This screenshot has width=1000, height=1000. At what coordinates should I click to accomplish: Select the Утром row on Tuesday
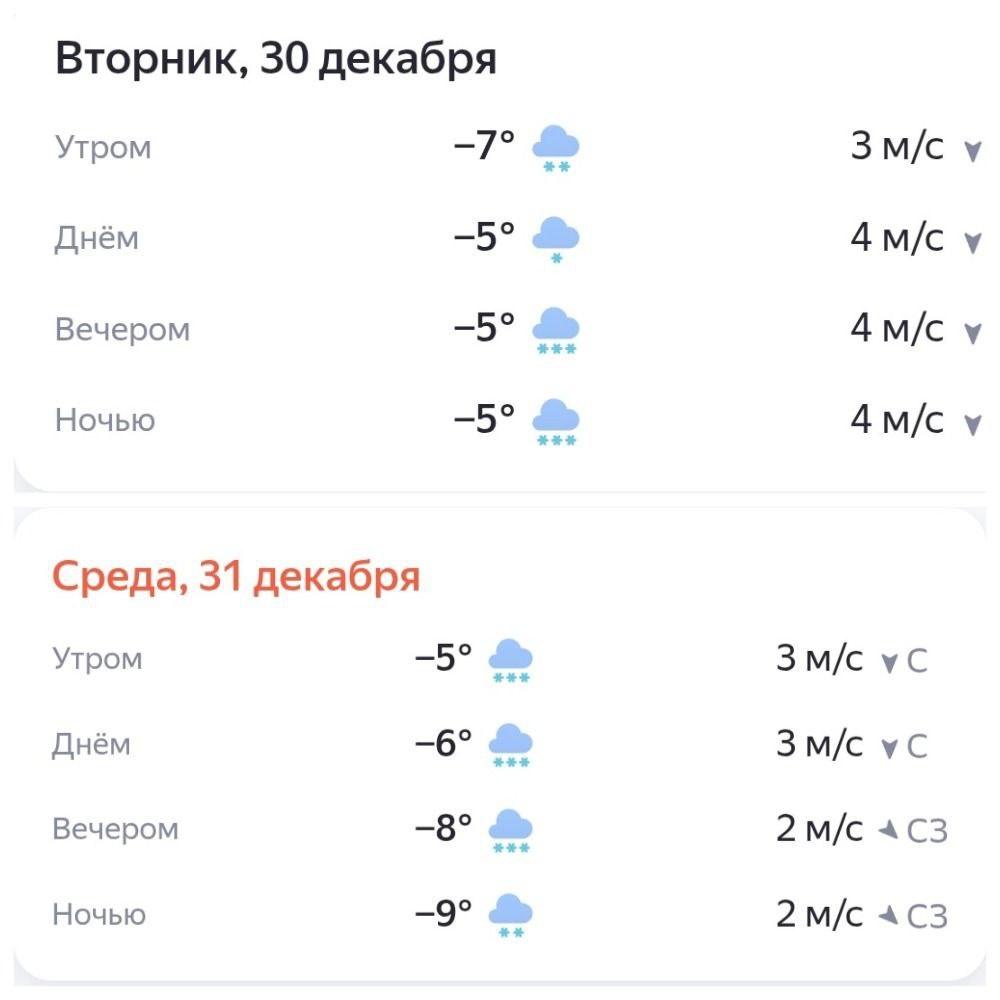coord(500,147)
